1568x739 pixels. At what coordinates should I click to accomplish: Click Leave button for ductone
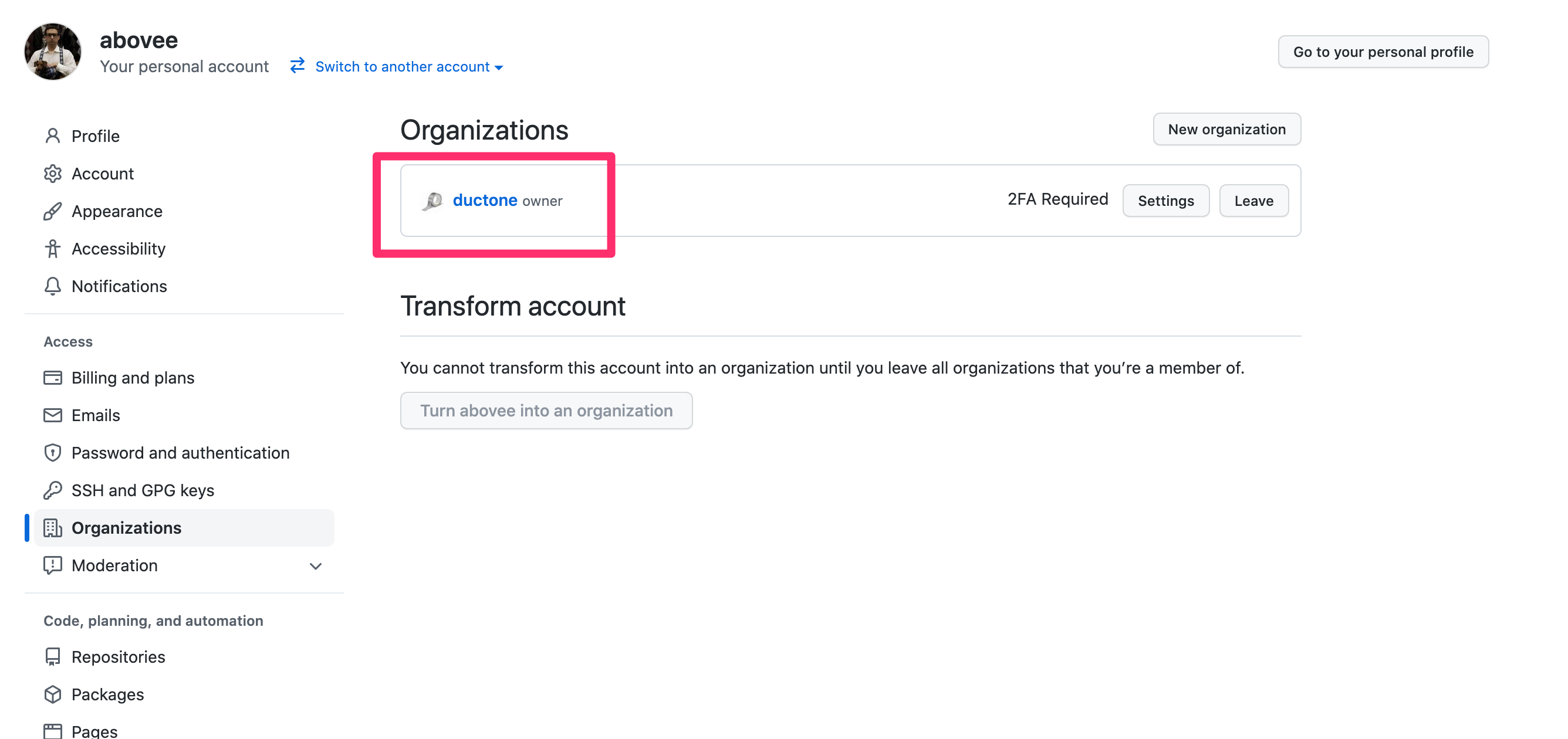[1253, 200]
